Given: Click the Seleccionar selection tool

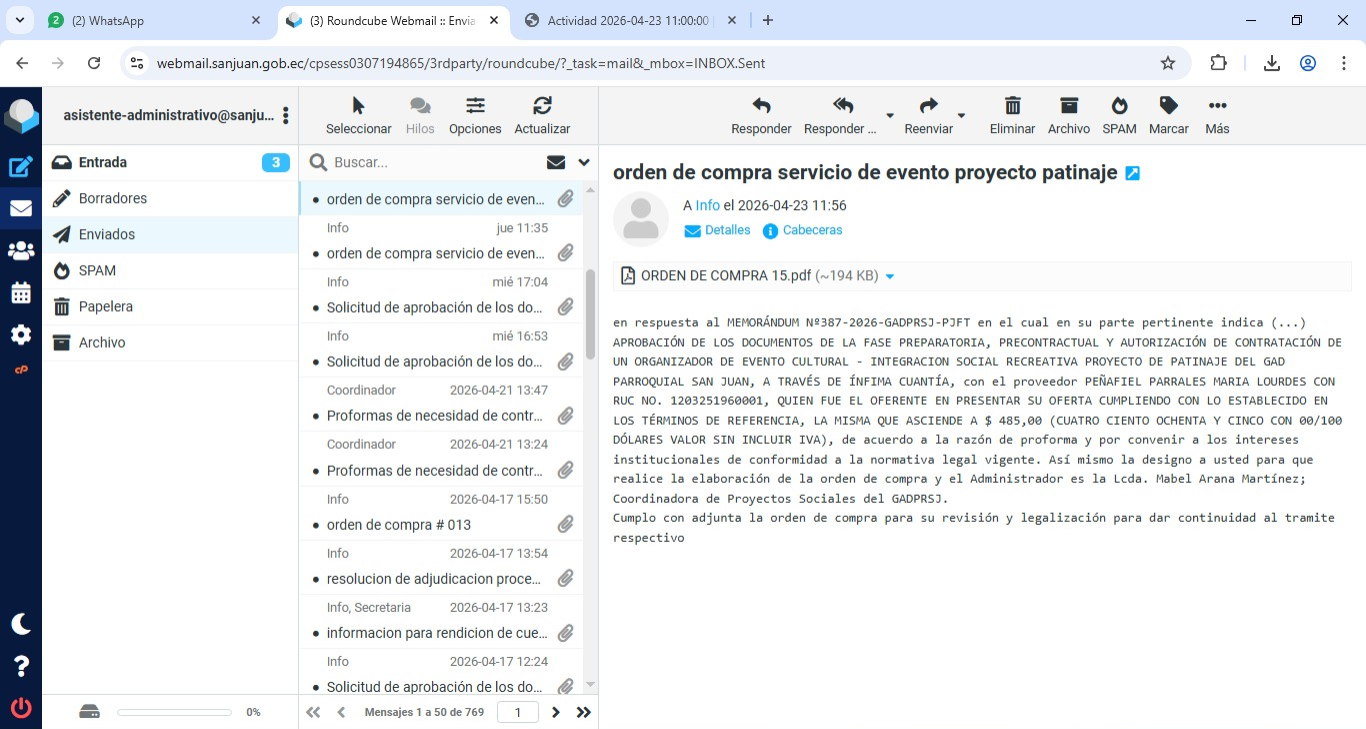Looking at the screenshot, I should click(x=358, y=106).
